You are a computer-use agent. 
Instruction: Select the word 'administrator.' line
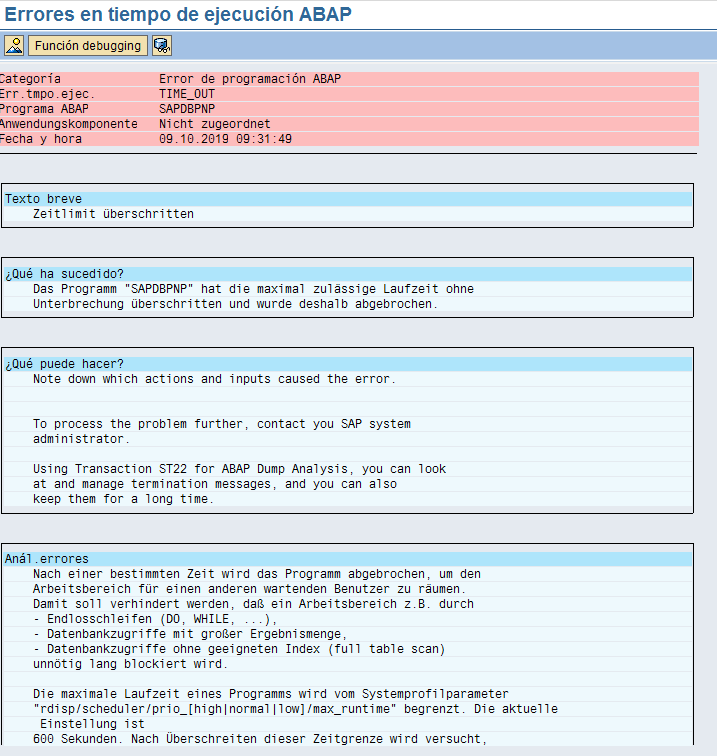81,439
